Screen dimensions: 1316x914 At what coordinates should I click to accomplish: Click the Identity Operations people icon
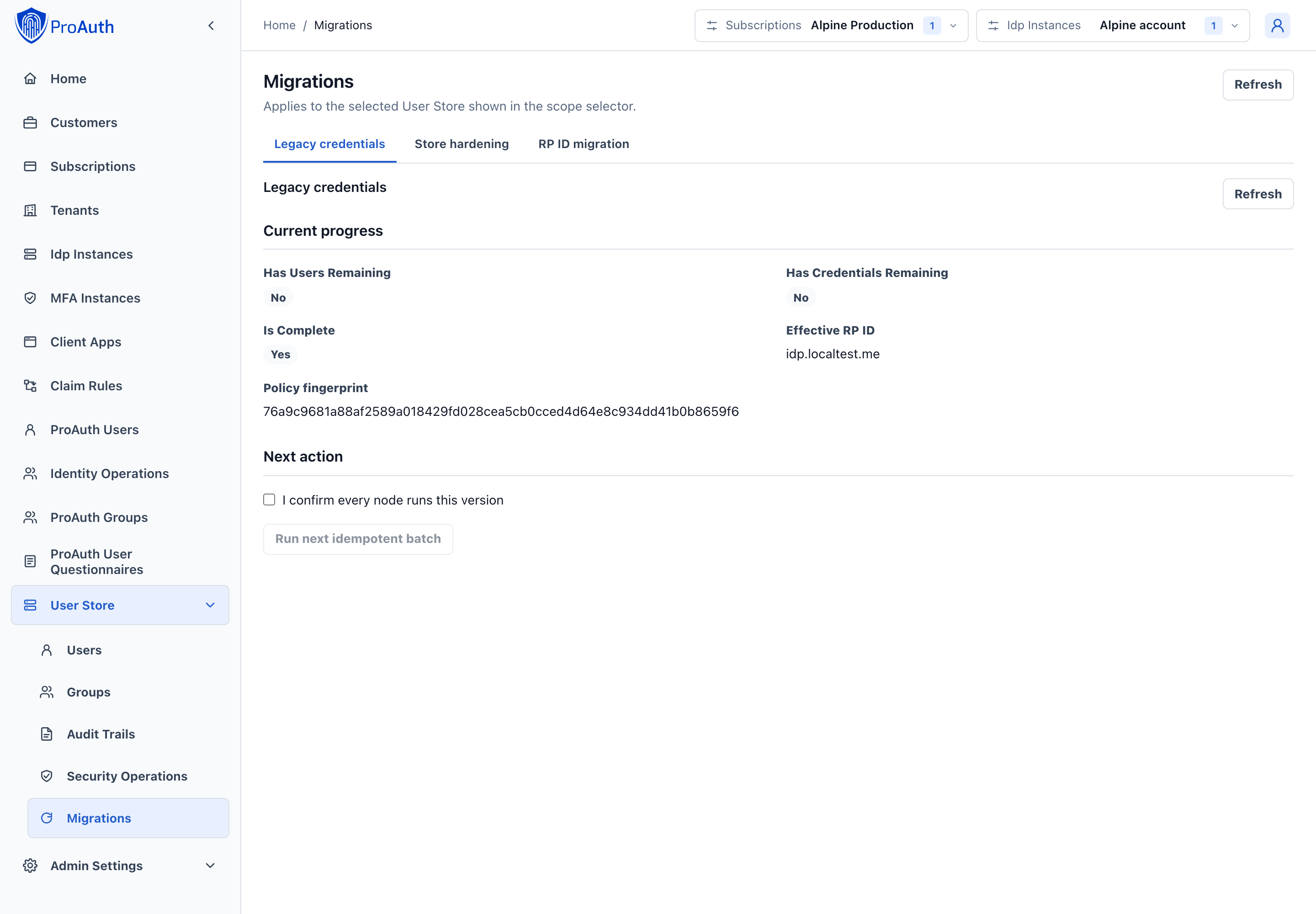pyautogui.click(x=30, y=473)
